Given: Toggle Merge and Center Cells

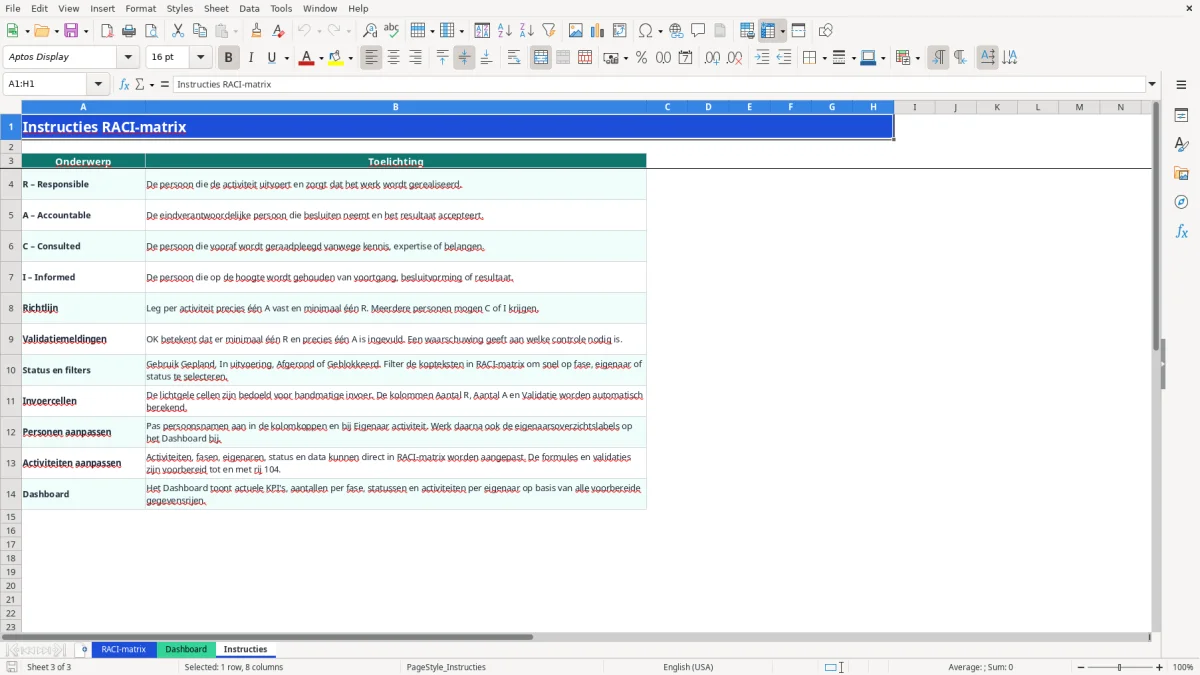Looking at the screenshot, I should (541, 58).
